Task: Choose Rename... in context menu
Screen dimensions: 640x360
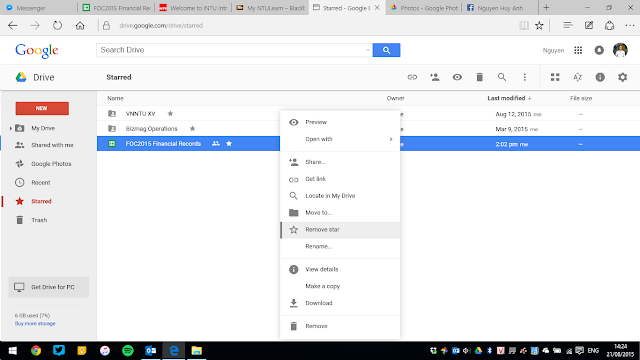Action: [x=340, y=246]
